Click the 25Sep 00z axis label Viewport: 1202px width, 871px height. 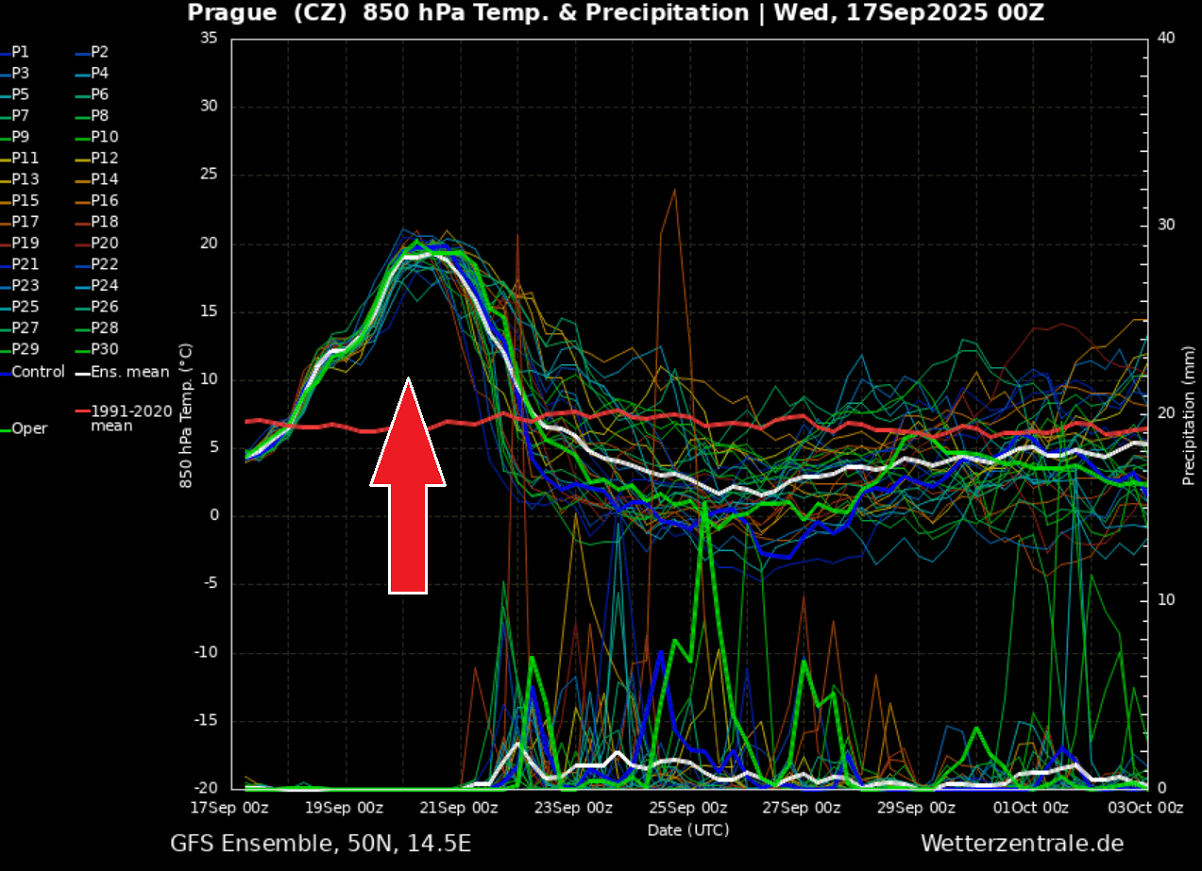pos(688,807)
